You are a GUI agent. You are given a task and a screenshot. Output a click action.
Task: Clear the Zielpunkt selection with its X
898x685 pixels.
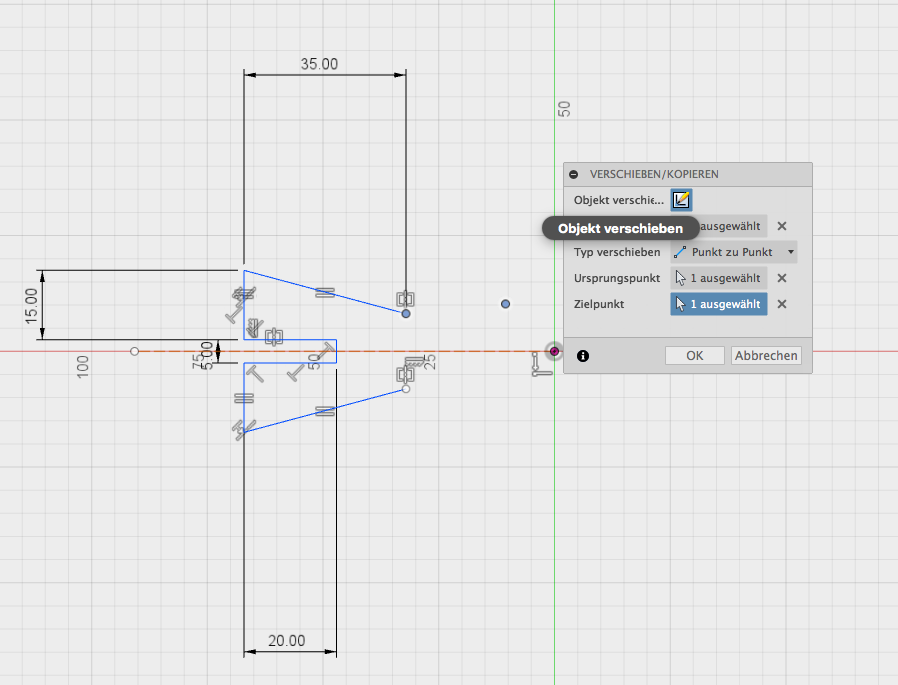click(782, 304)
